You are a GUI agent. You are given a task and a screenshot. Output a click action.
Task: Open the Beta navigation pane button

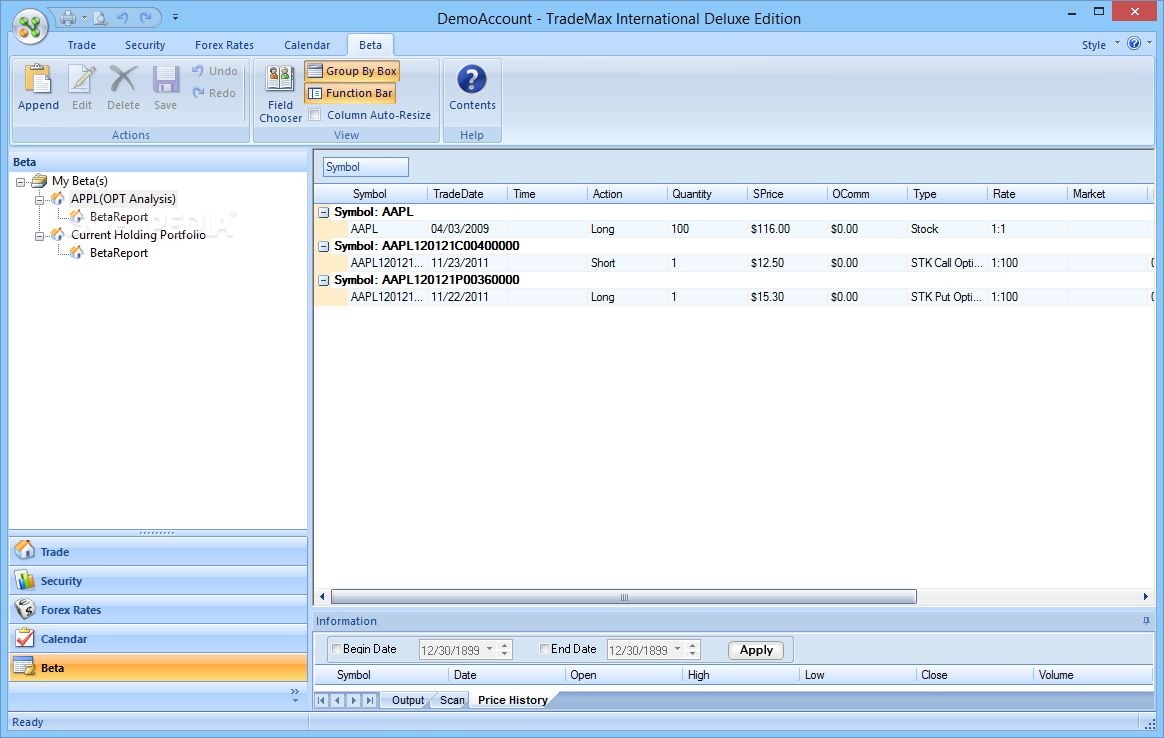pos(158,667)
